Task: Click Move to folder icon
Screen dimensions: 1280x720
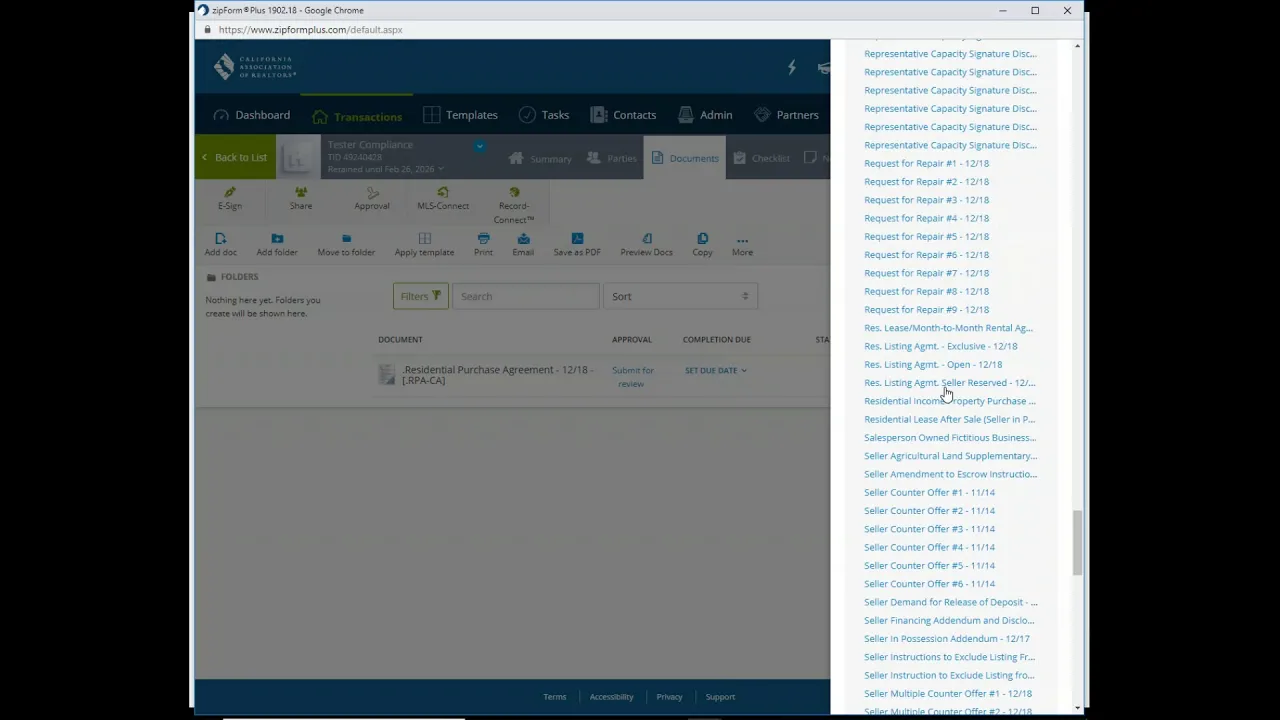Action: pyautogui.click(x=346, y=238)
